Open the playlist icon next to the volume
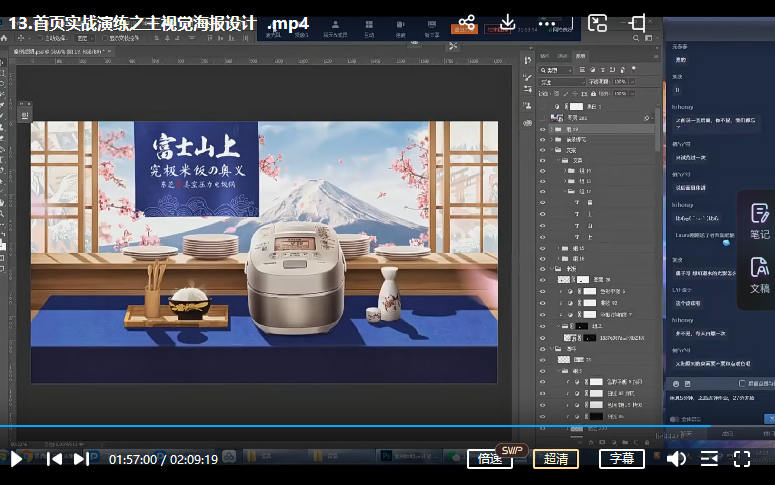This screenshot has height=485, width=775. [709, 459]
